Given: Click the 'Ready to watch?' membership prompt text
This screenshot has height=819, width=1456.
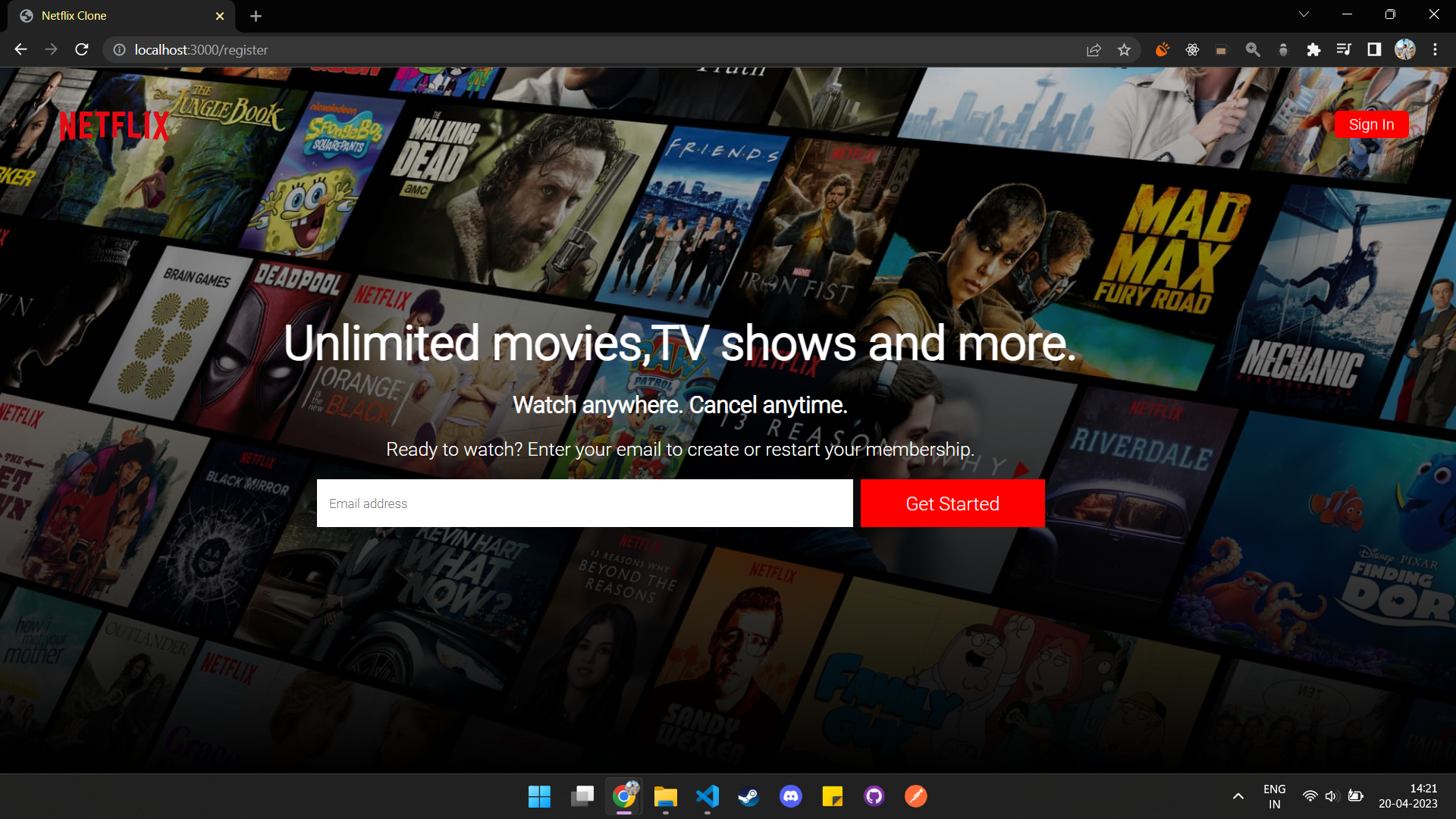Looking at the screenshot, I should tap(680, 449).
